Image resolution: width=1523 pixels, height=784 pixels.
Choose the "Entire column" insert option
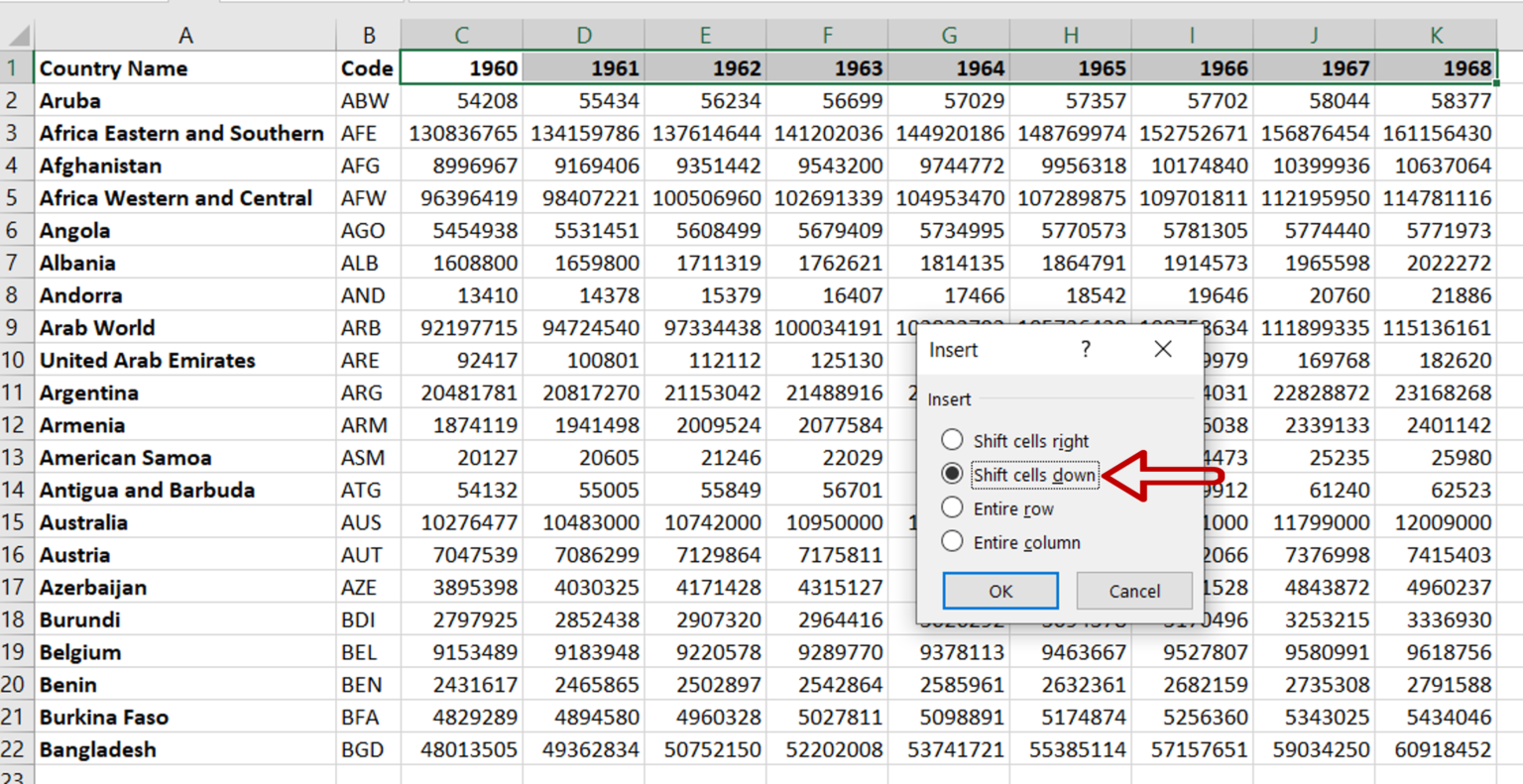(952, 542)
